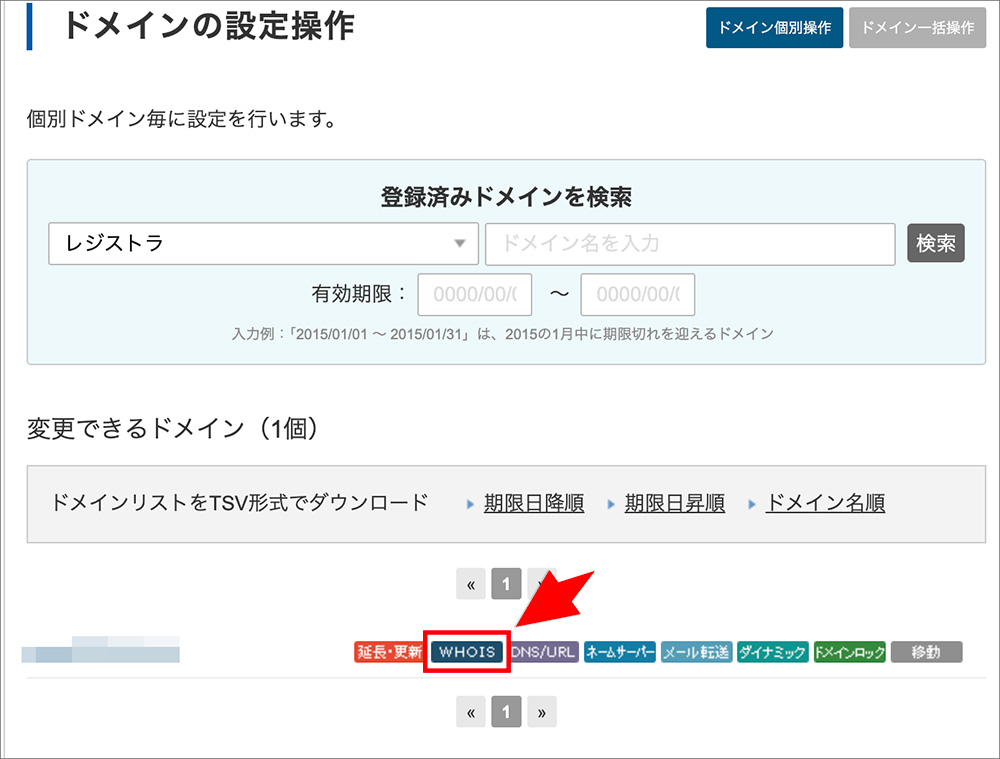The height and width of the screenshot is (759, 1000).
Task: Open メール転送 mail forwarding settings
Action: click(x=696, y=651)
